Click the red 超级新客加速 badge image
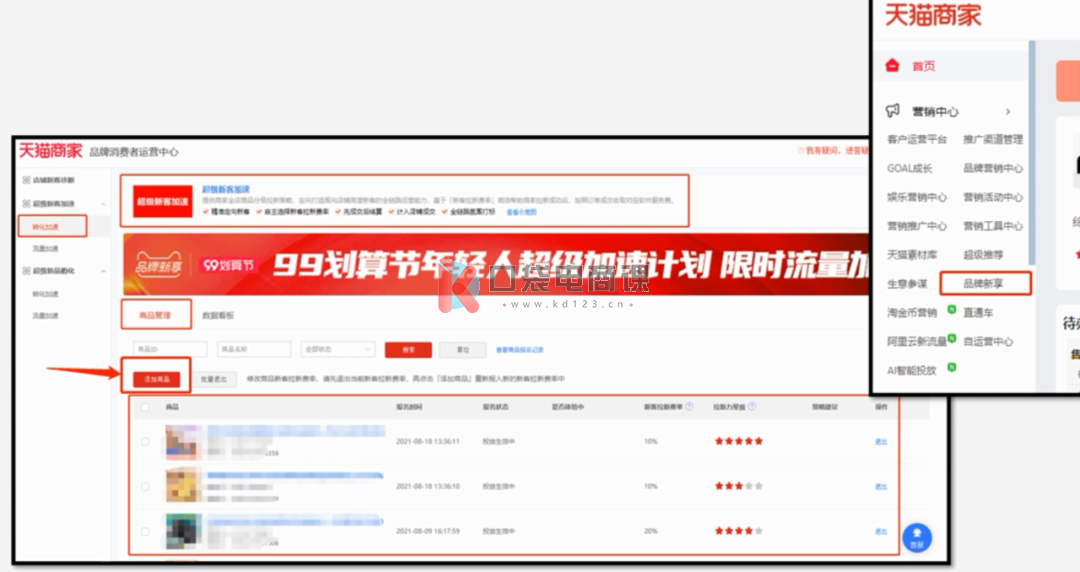Viewport: 1080px width, 572px height. (162, 201)
